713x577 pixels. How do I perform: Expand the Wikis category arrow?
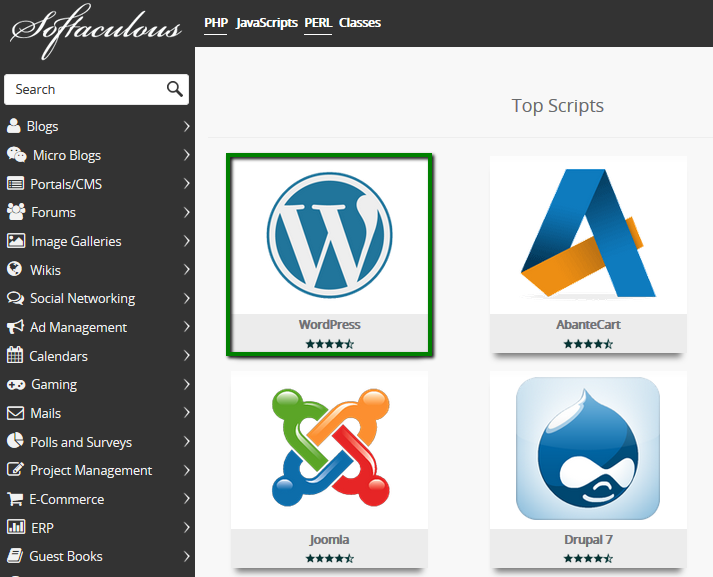point(186,270)
